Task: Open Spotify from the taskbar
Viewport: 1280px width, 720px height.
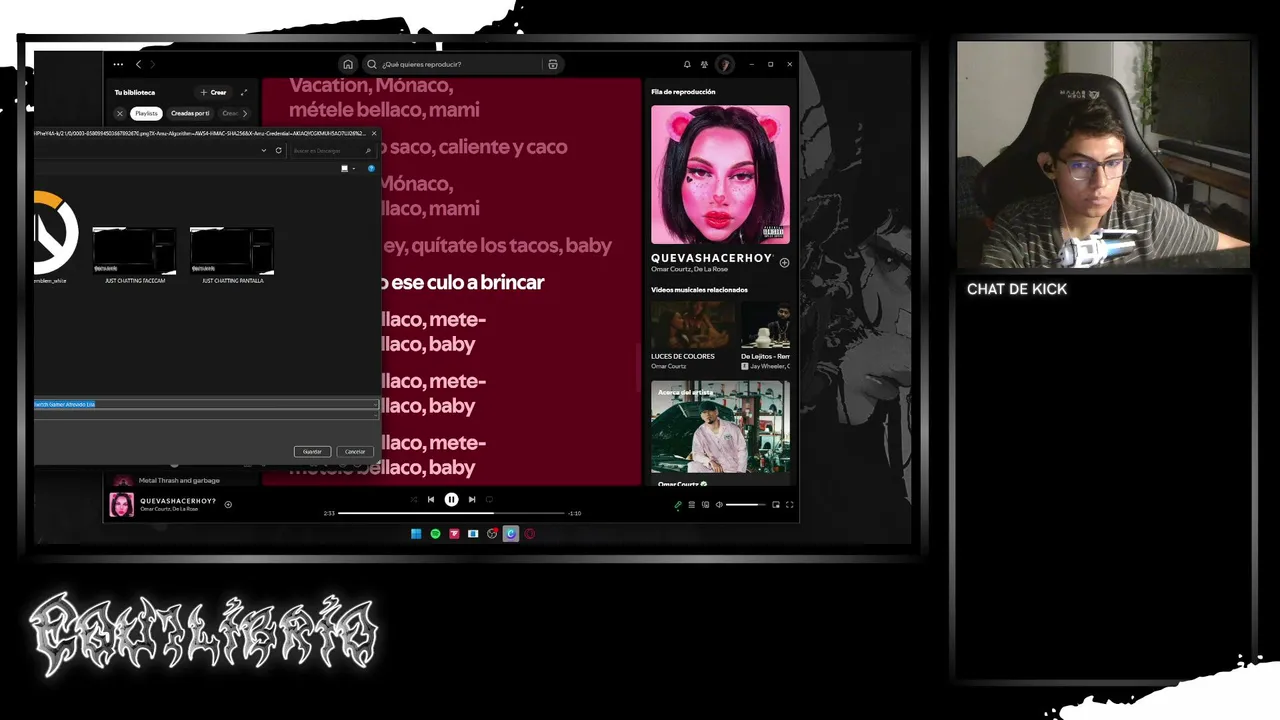Action: (435, 534)
